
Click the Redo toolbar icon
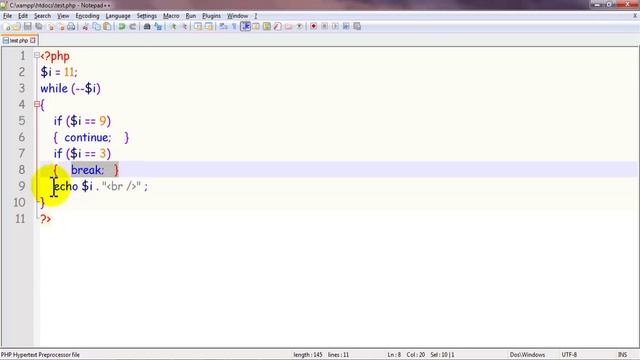click(133, 27)
